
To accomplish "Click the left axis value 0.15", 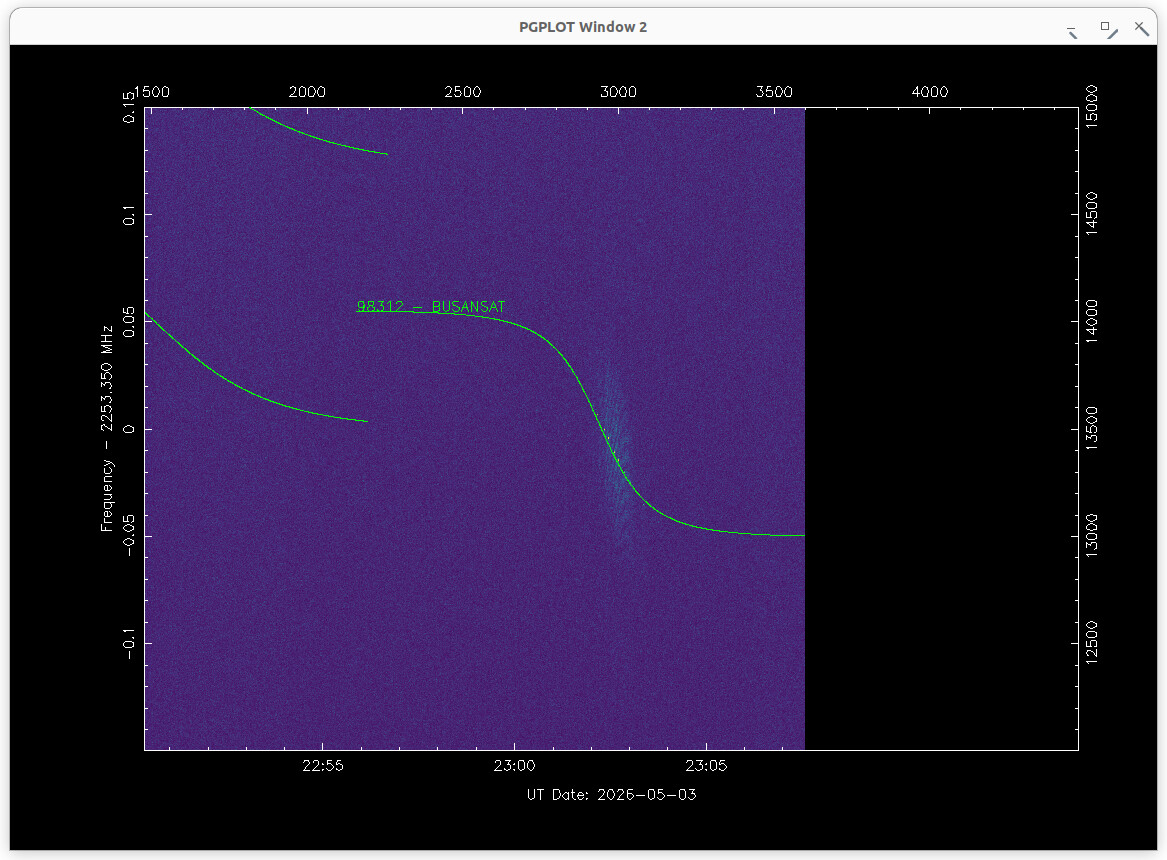I will coord(130,107).
